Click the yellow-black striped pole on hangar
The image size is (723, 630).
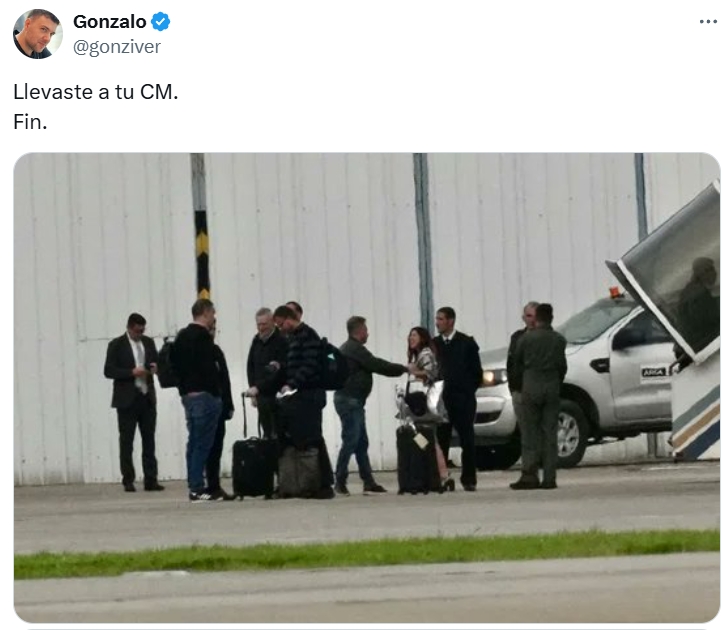tap(202, 254)
